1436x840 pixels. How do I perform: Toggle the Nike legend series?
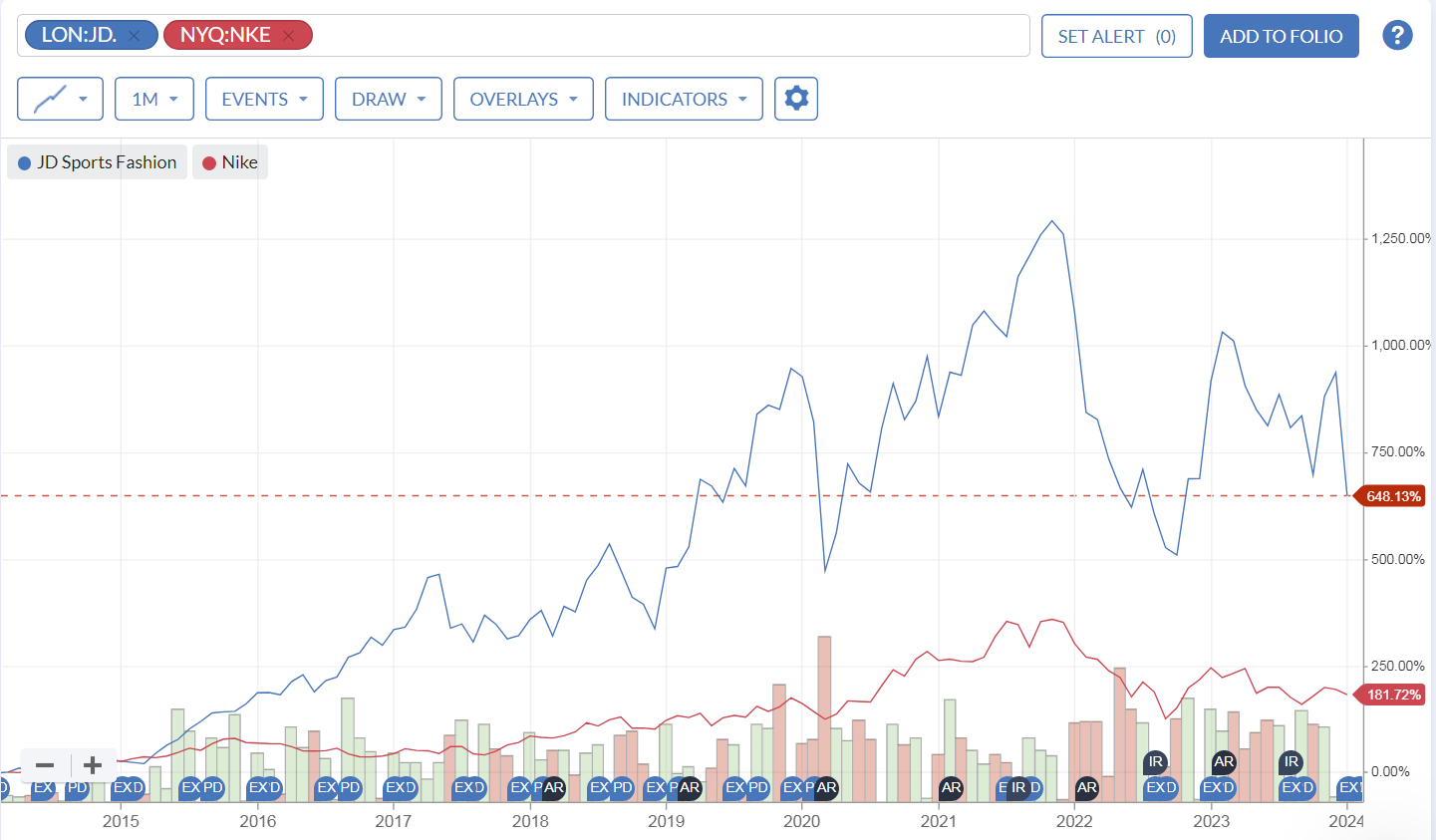click(x=230, y=162)
